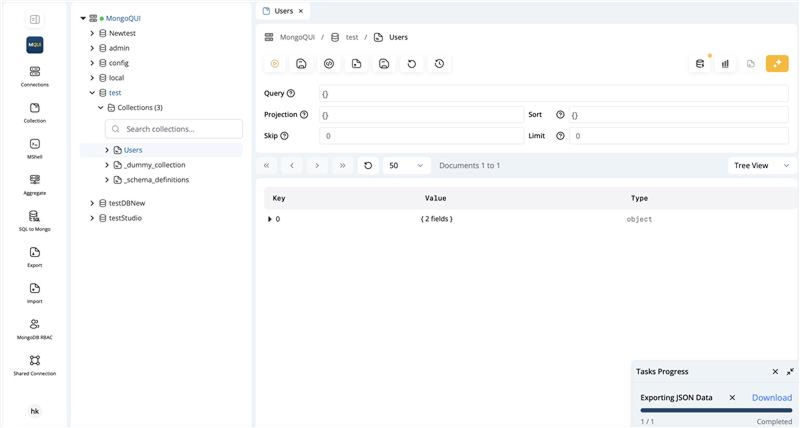Open the SQL to Mongo converter

(35, 220)
